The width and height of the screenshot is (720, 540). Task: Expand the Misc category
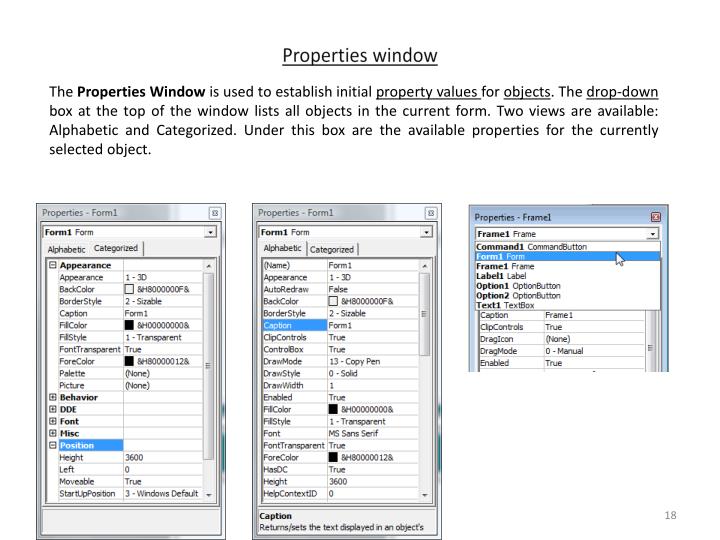tap(53, 433)
